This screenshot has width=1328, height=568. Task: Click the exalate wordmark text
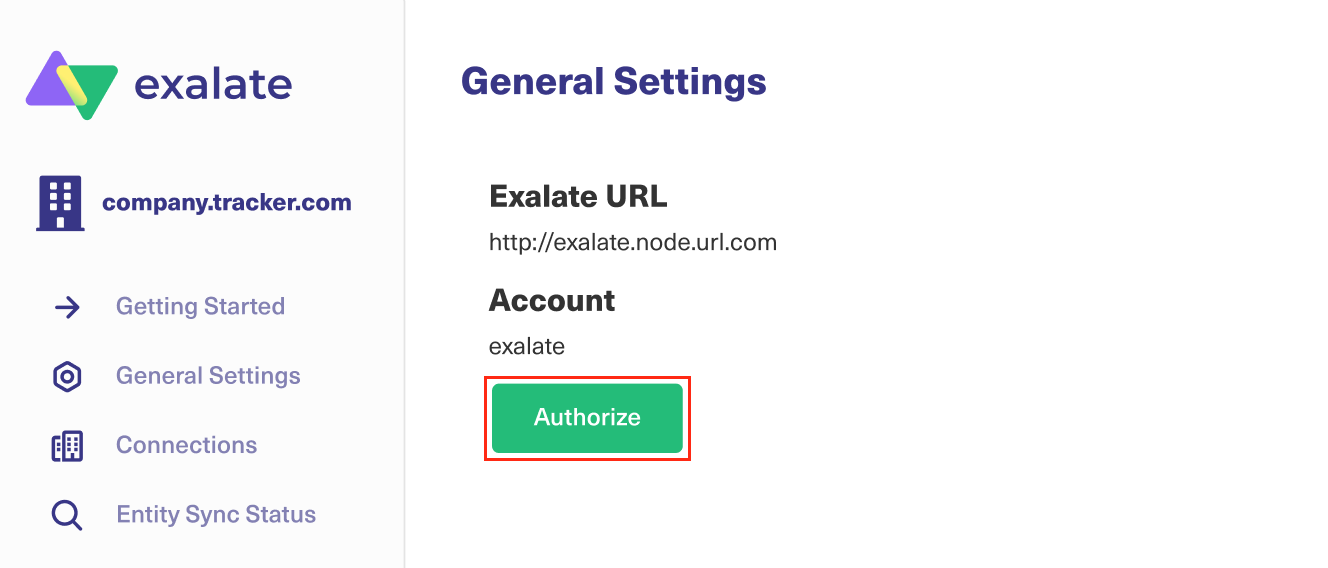pyautogui.click(x=213, y=85)
